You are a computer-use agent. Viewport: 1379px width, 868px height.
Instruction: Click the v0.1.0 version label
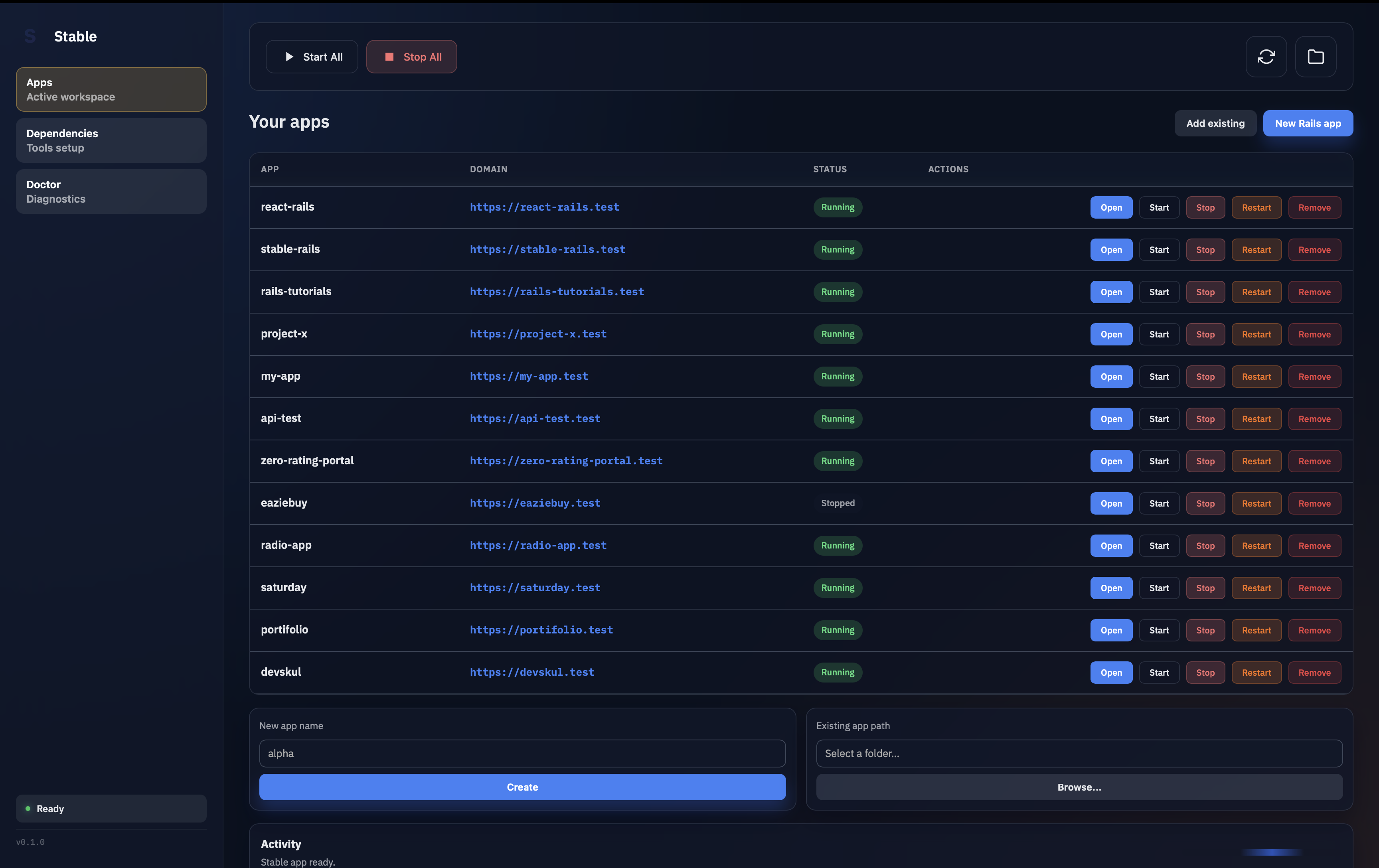click(x=30, y=842)
